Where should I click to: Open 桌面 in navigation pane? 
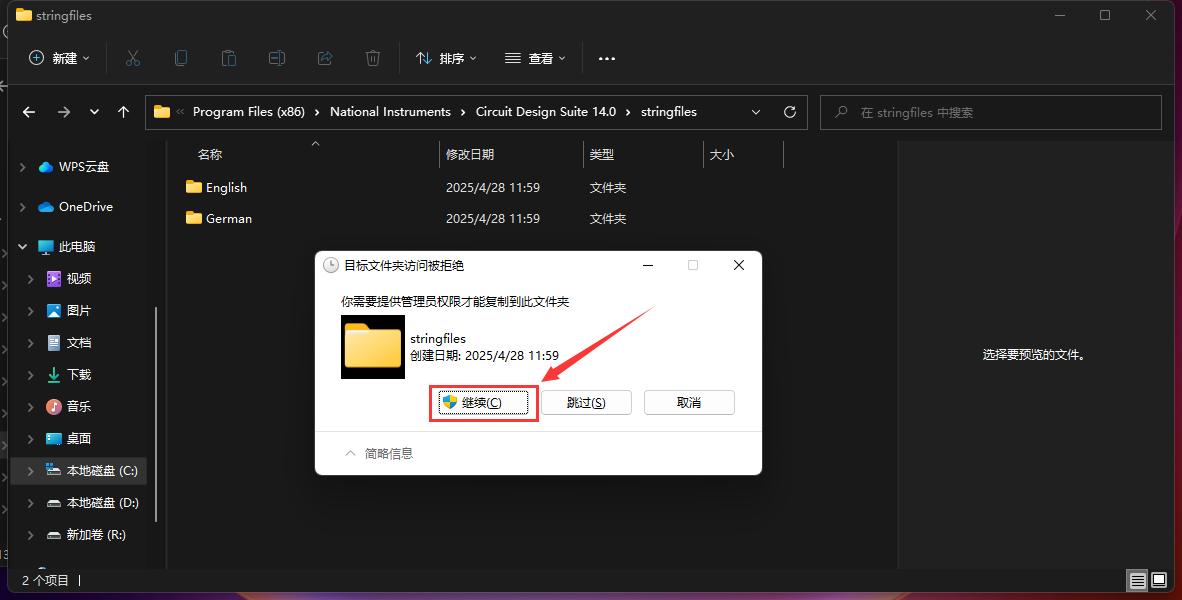pos(78,439)
